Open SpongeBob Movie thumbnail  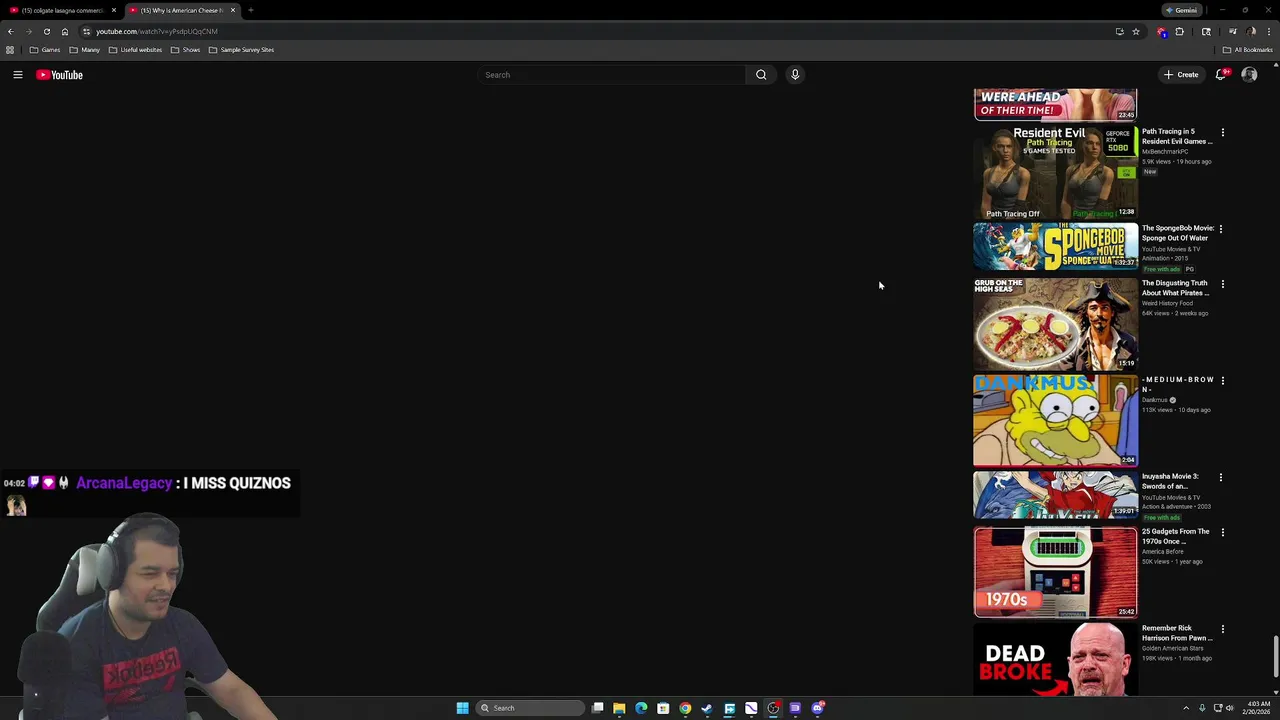[x=1055, y=246]
